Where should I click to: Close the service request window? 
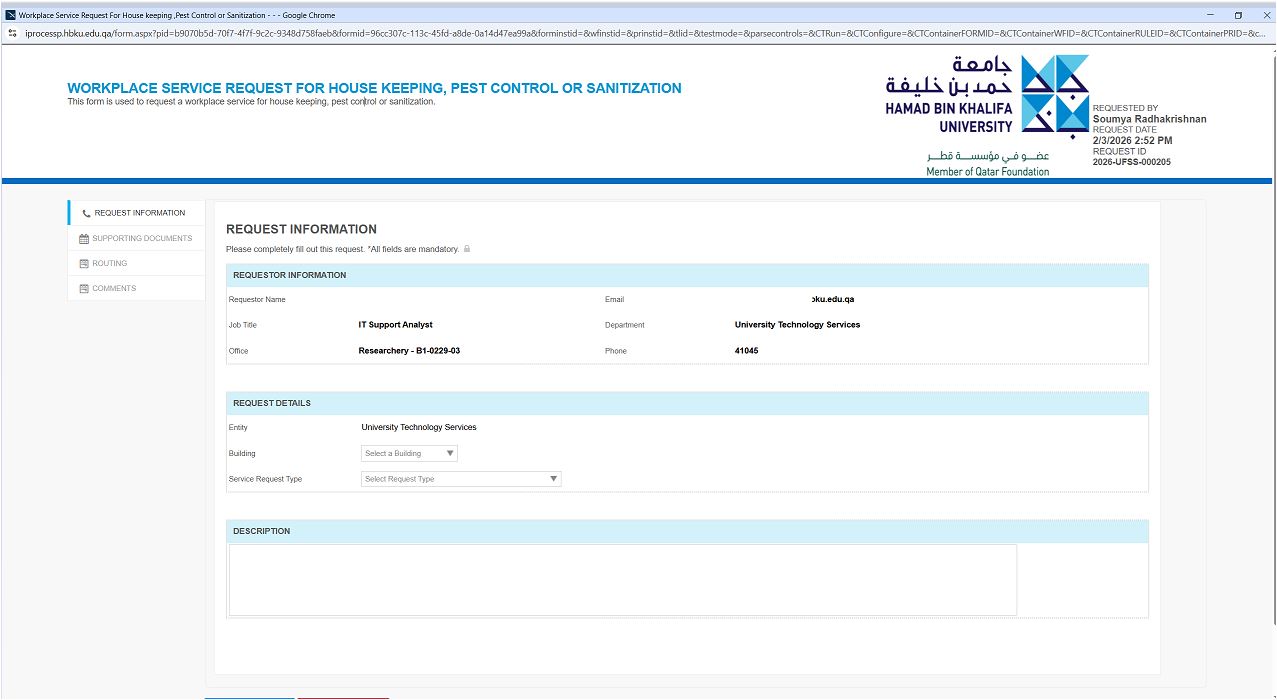[1263, 15]
